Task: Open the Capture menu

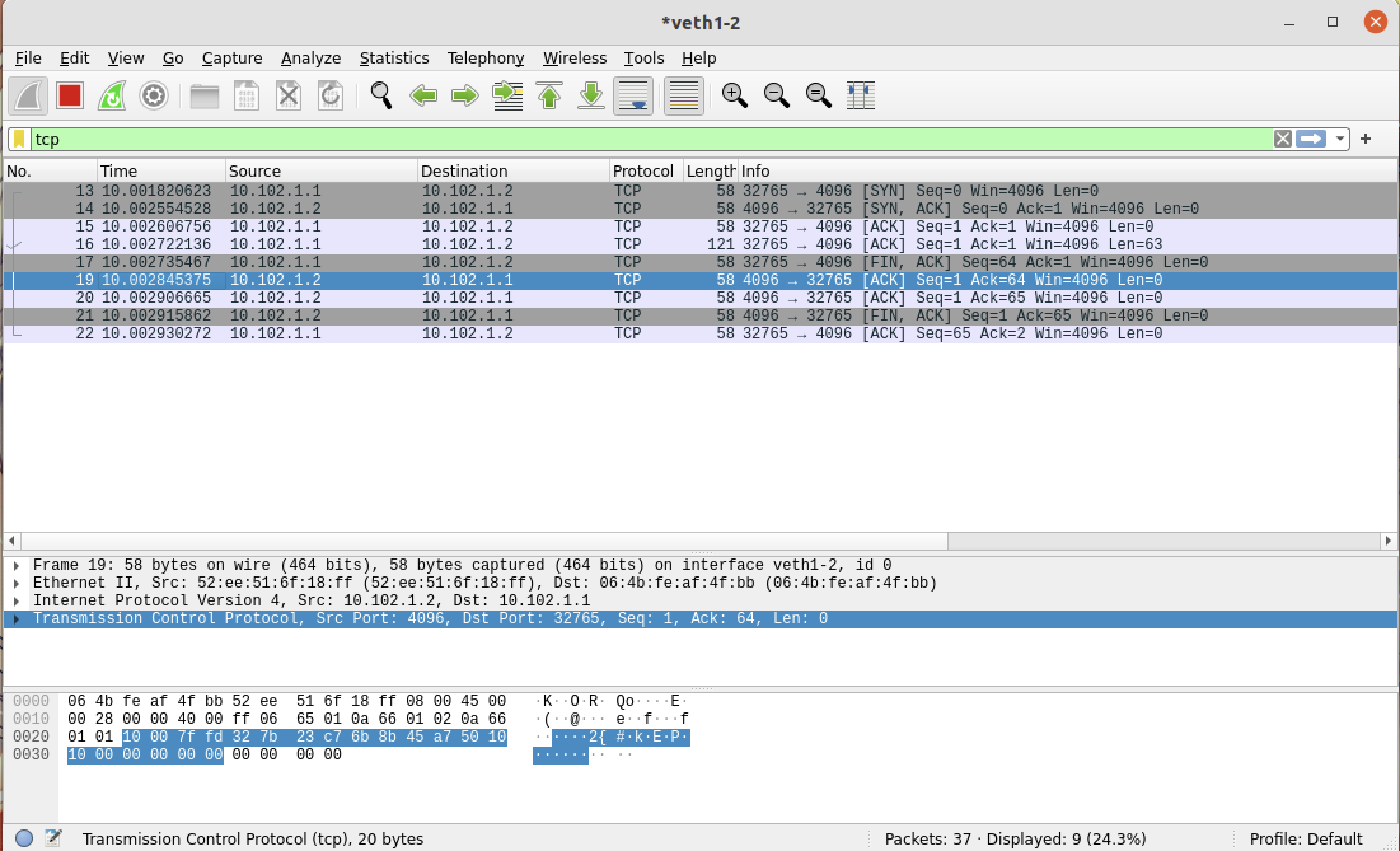Action: pos(232,58)
